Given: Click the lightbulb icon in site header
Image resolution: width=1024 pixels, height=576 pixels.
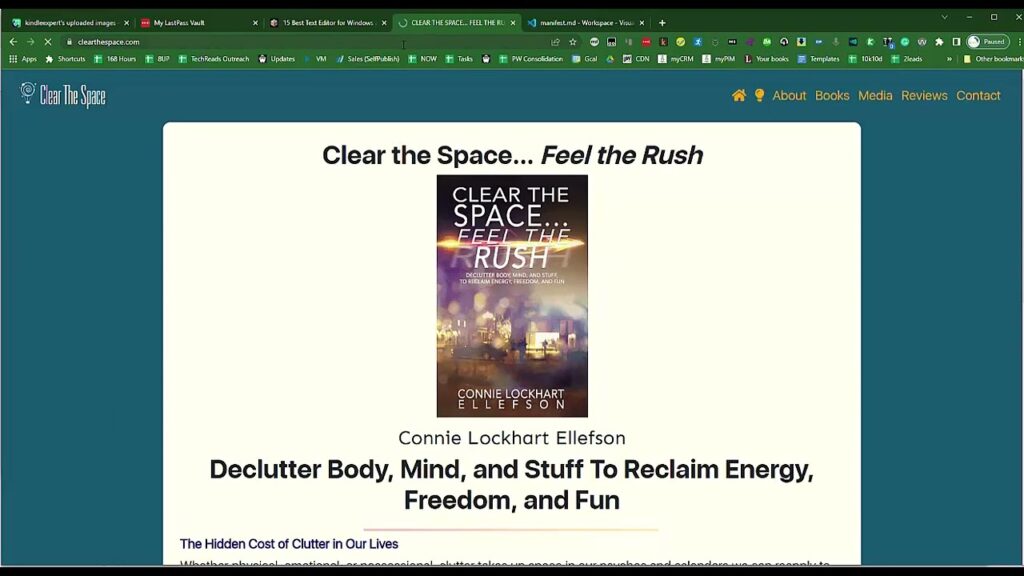Looking at the screenshot, I should [759, 96].
